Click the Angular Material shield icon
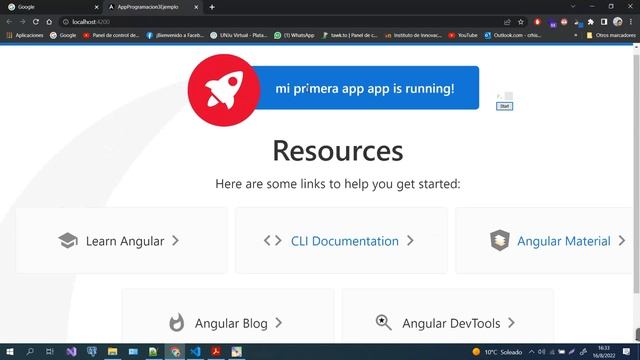Screen dimensions: 640x360 pos(500,240)
